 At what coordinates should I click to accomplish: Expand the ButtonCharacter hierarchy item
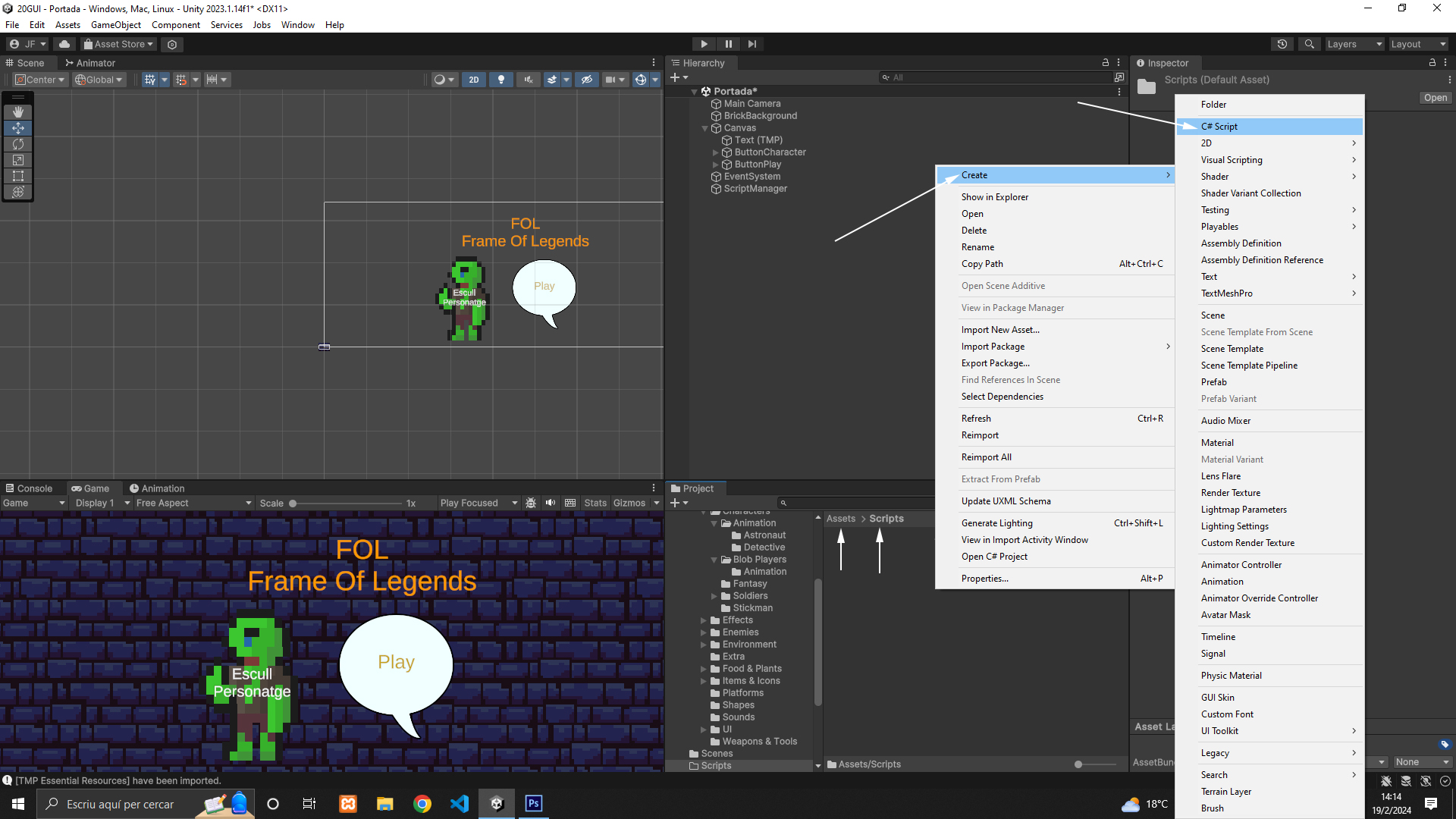715,152
